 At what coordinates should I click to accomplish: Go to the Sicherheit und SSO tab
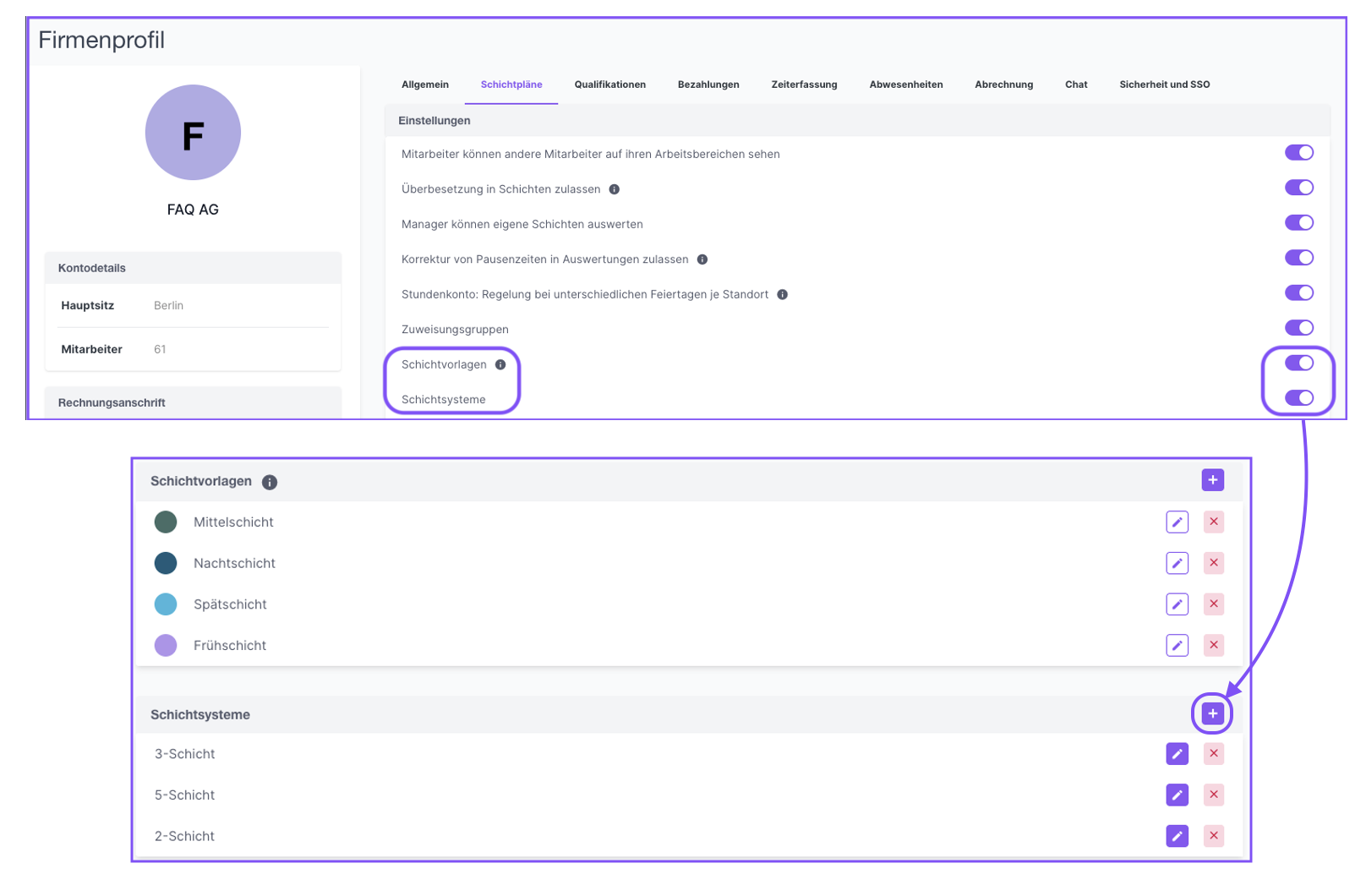pyautogui.click(x=1164, y=85)
